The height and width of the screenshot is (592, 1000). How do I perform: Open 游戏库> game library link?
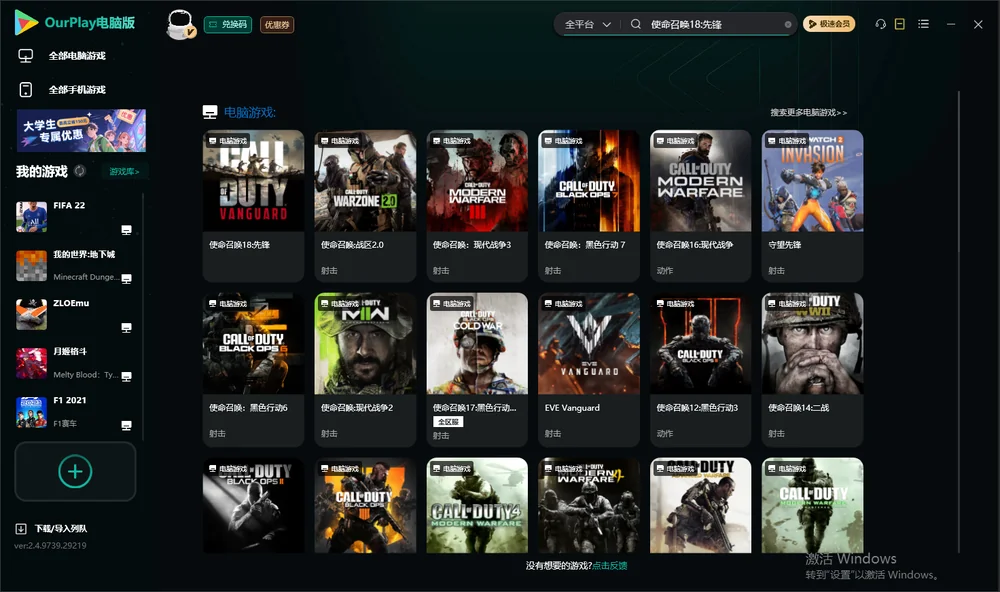[124, 172]
